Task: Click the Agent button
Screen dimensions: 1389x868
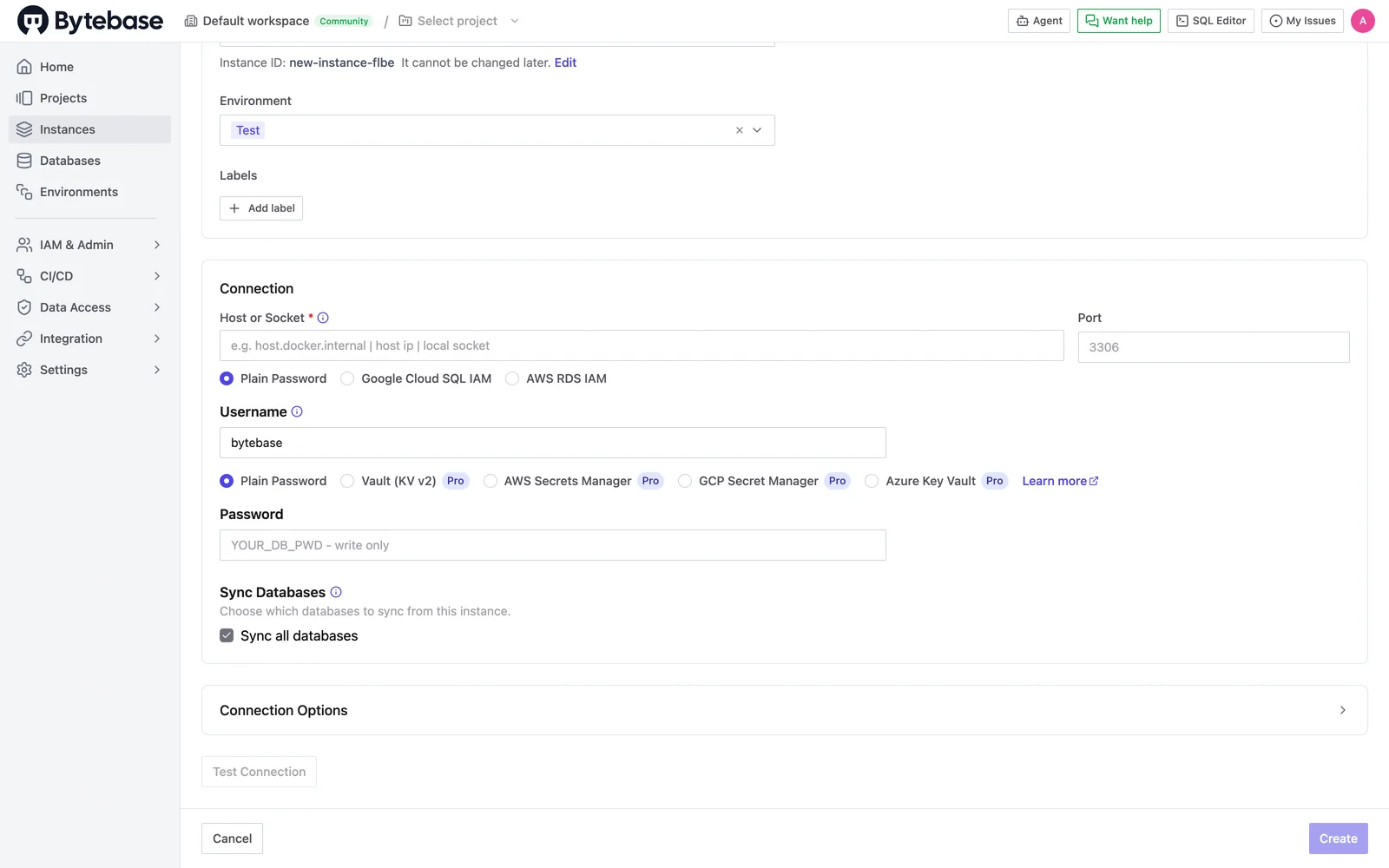Action: point(1038,21)
